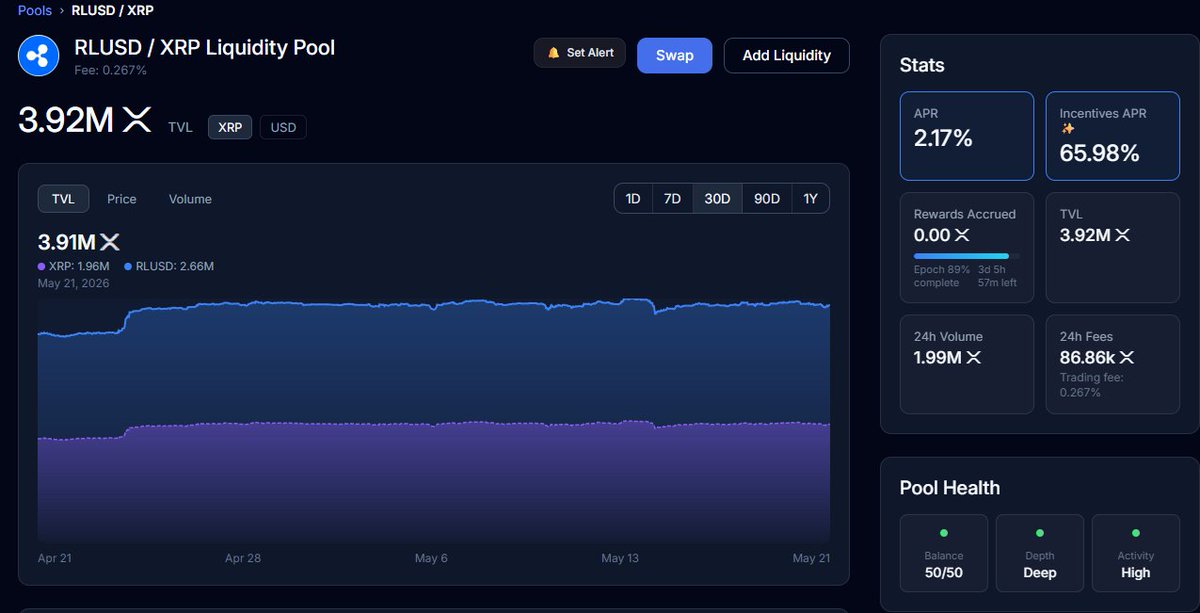Open the Incentives APR 65.98% card
The width and height of the screenshot is (1200, 613).
coord(1113,136)
